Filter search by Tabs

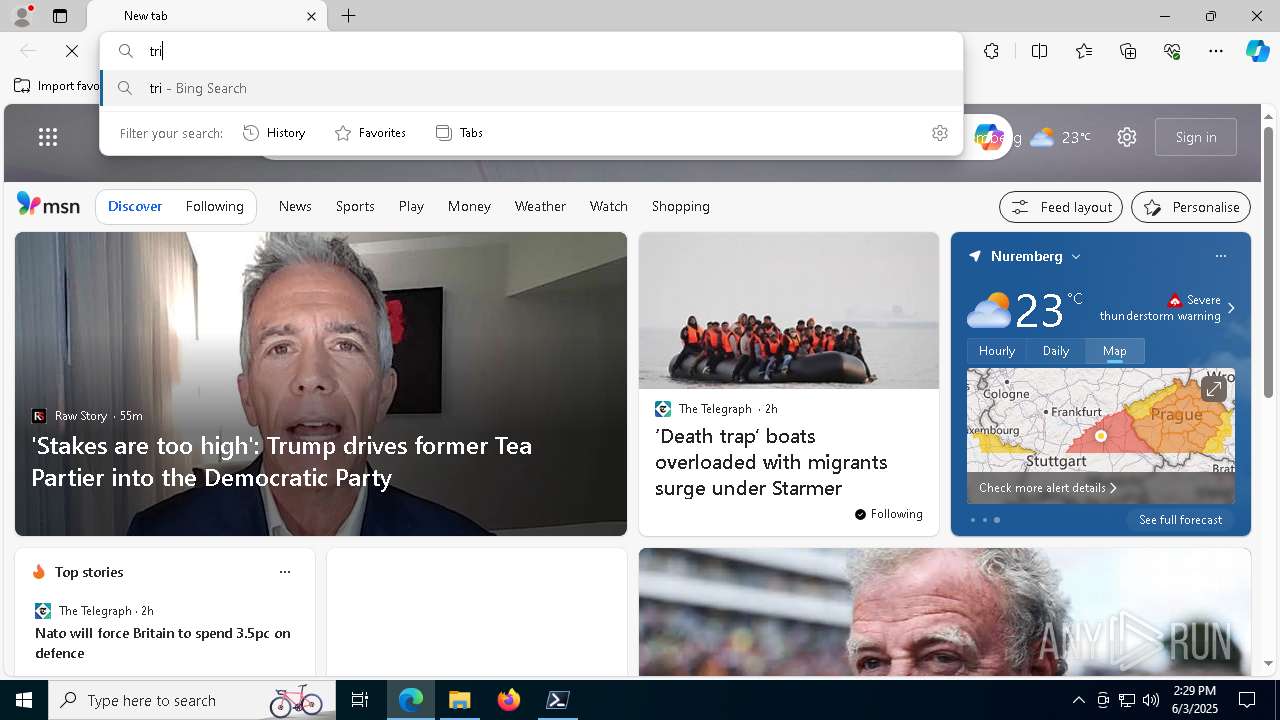[460, 133]
